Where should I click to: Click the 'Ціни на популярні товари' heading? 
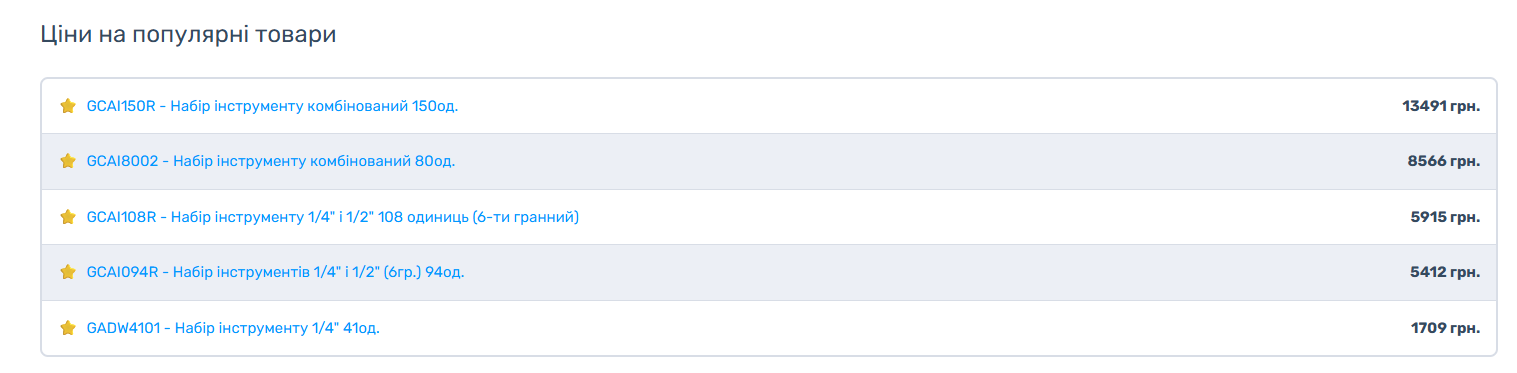click(x=188, y=35)
